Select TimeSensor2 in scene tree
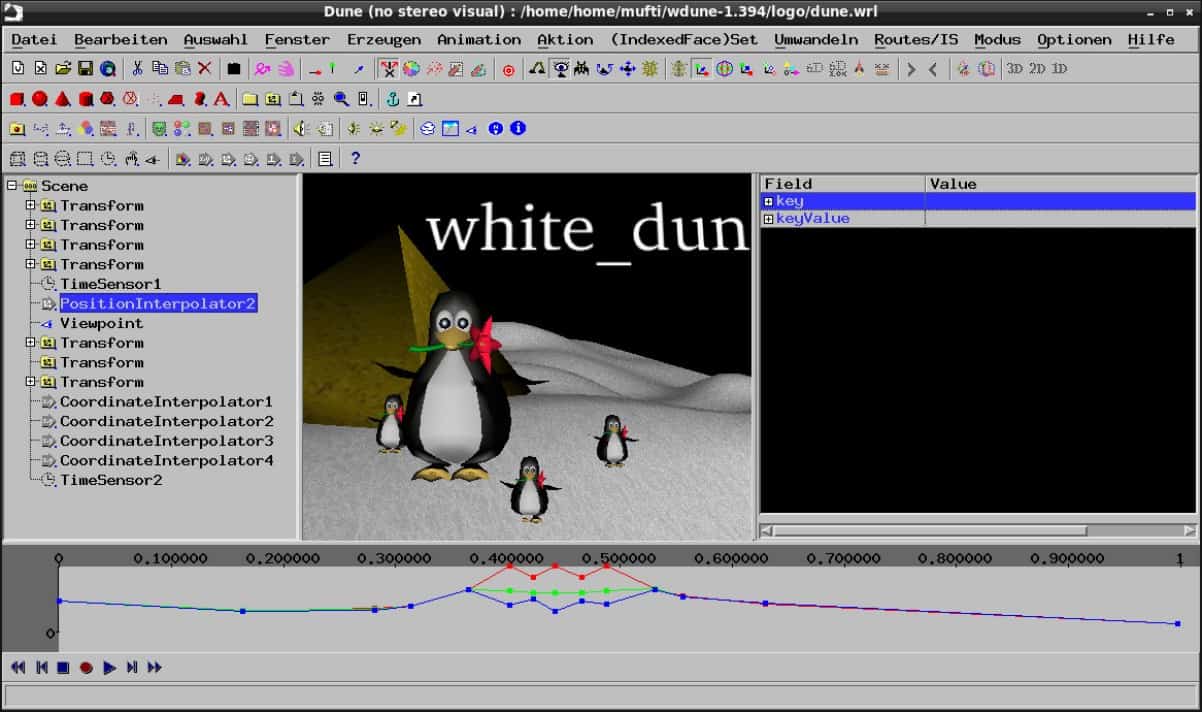 pos(110,480)
